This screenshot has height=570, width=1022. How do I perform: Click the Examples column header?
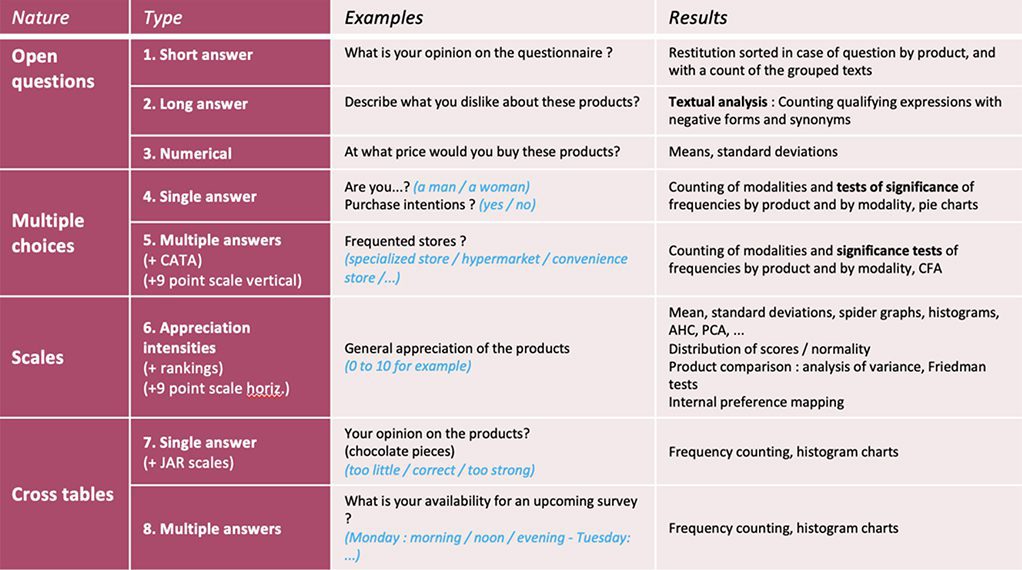[493, 17]
